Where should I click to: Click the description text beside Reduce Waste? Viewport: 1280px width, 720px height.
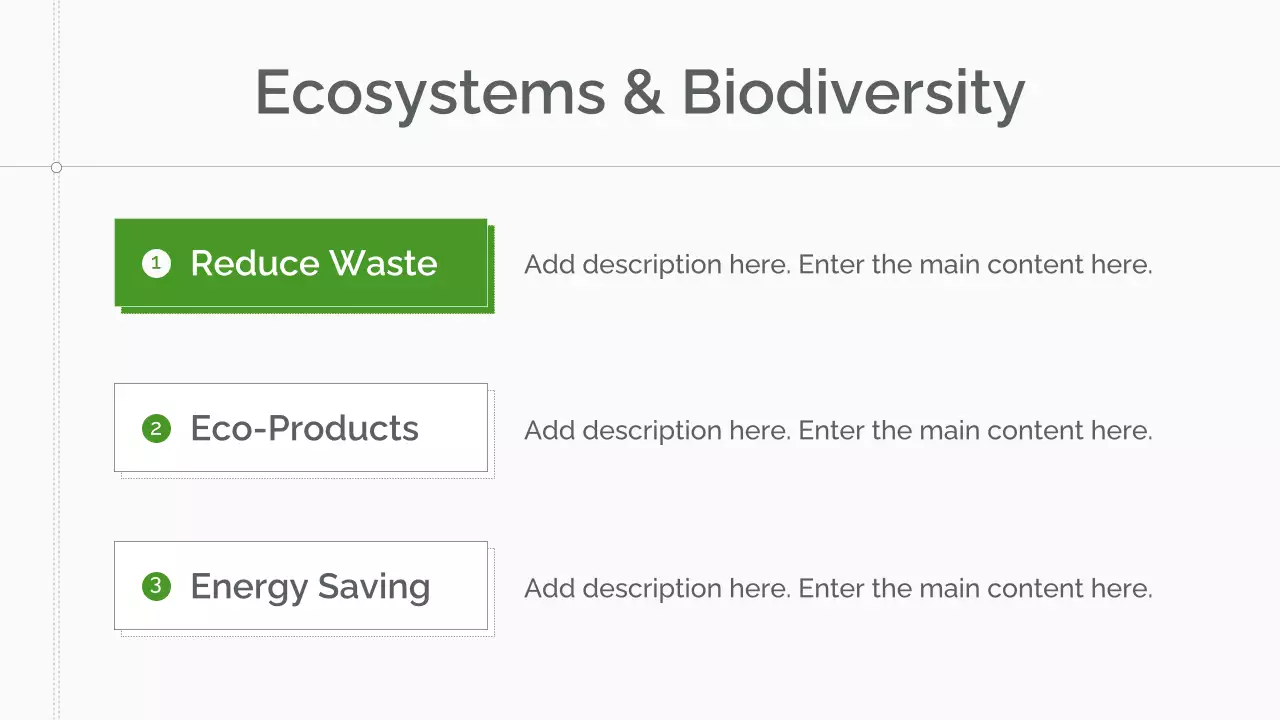[838, 265]
